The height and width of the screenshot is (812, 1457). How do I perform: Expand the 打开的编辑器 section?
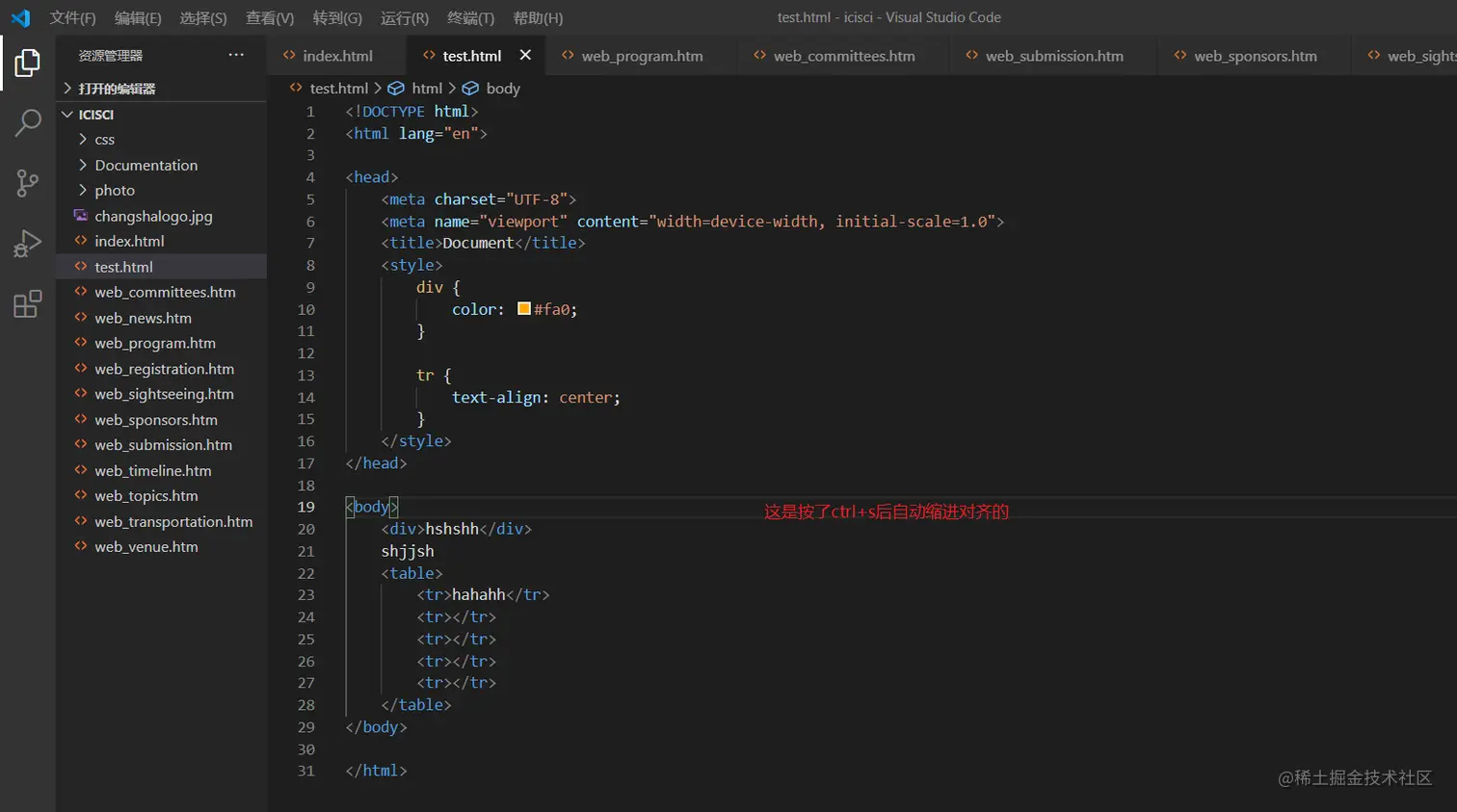(x=161, y=89)
